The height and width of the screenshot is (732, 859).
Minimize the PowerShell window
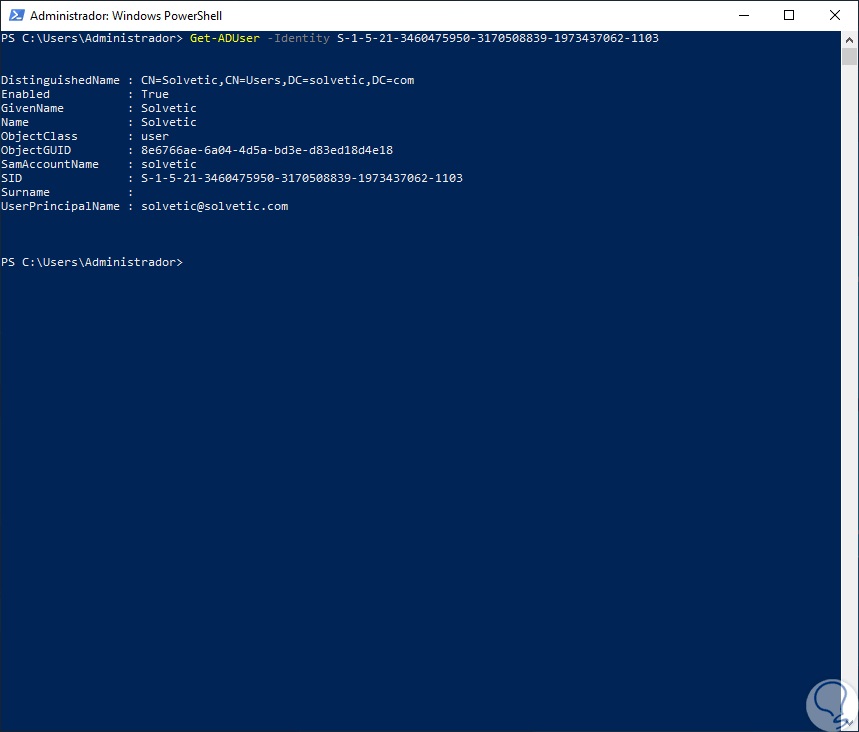743,15
